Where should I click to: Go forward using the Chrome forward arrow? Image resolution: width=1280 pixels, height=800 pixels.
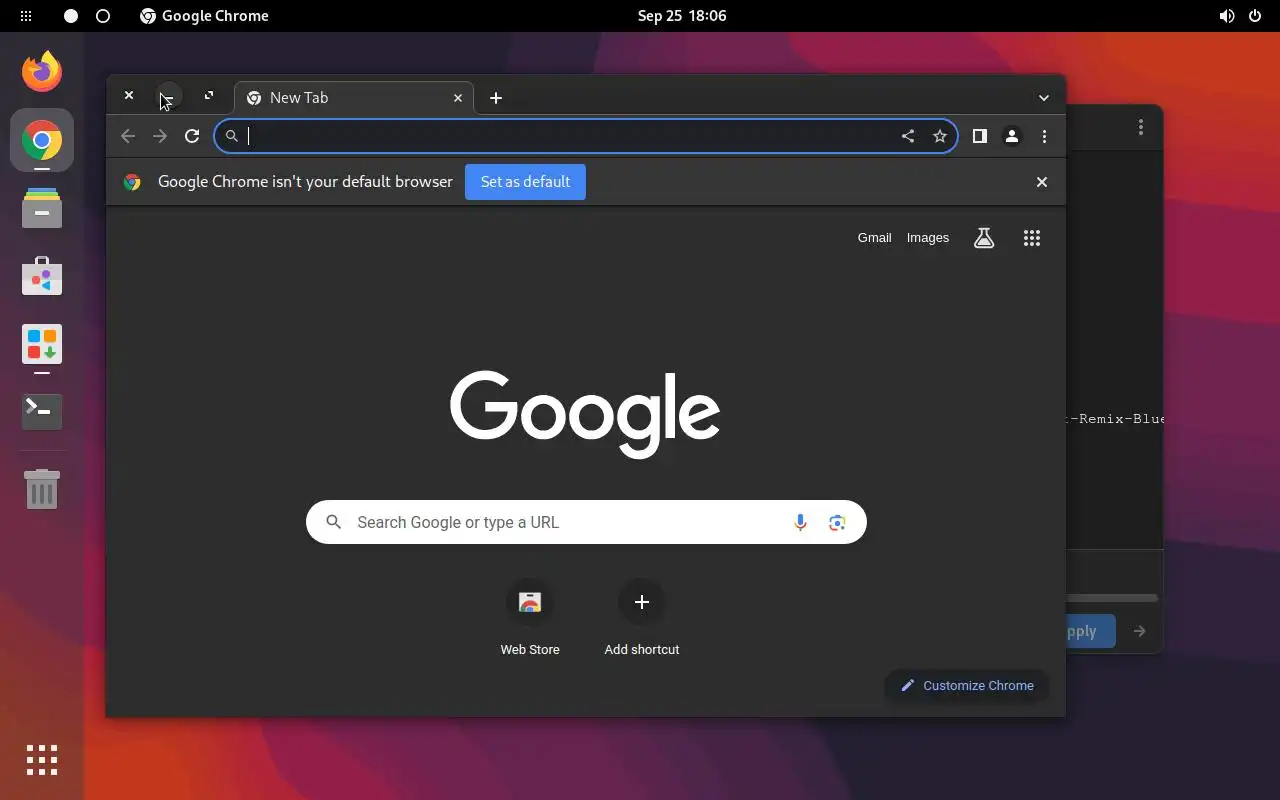[x=160, y=136]
